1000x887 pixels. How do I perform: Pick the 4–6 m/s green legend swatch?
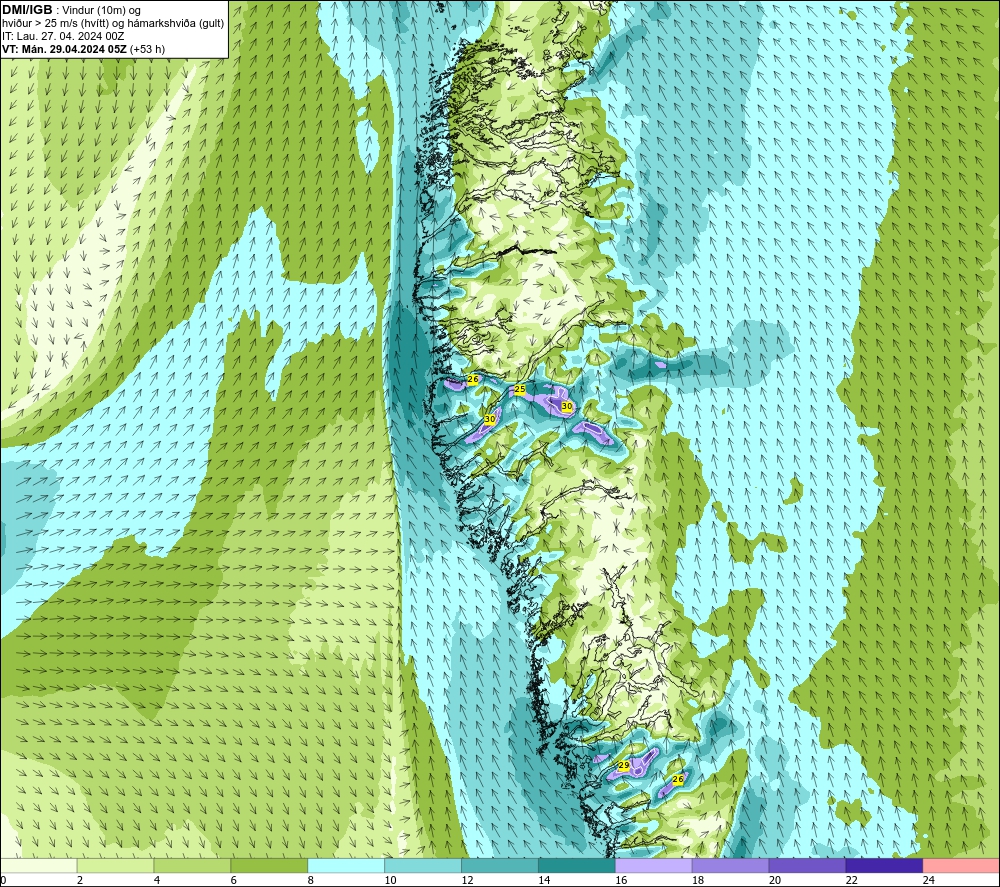192,866
